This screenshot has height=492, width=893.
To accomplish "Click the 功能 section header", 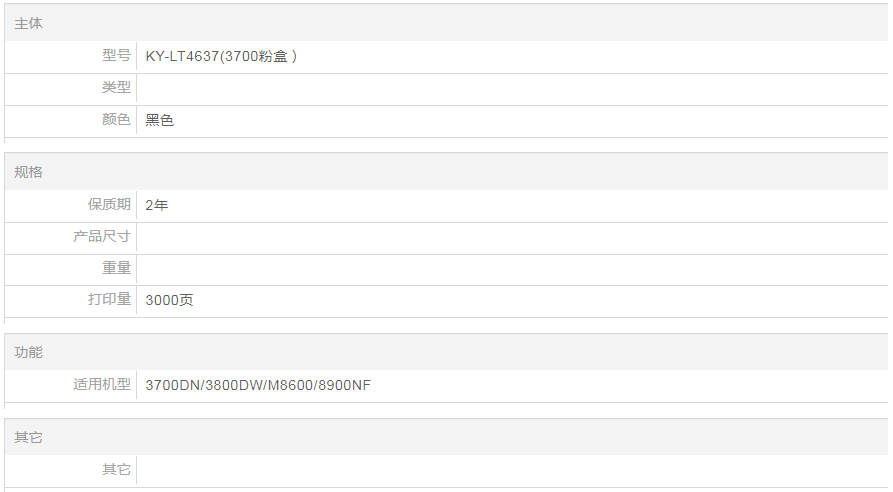I will point(29,352).
